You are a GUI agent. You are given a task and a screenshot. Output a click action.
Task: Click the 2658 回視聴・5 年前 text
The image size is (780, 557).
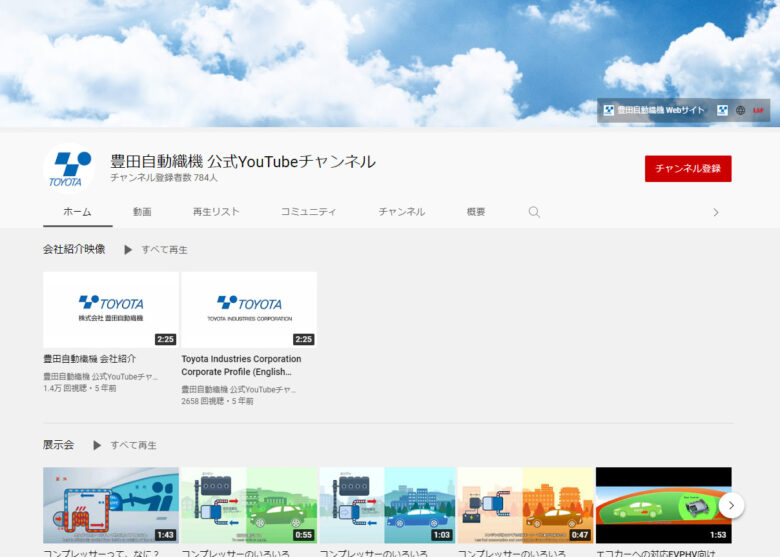[217, 401]
